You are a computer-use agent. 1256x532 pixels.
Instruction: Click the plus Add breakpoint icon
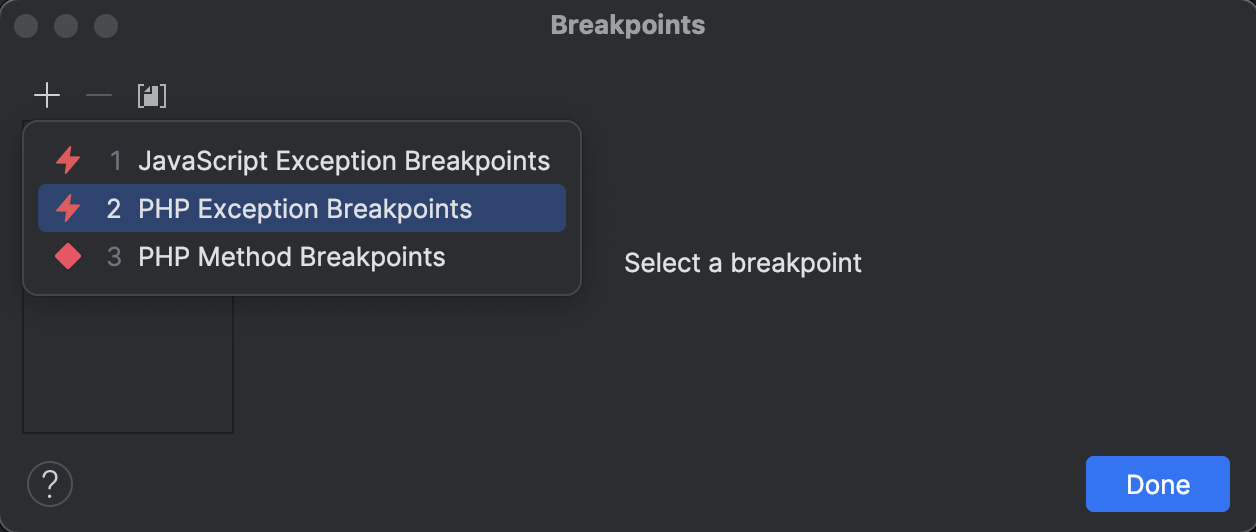tap(47, 96)
